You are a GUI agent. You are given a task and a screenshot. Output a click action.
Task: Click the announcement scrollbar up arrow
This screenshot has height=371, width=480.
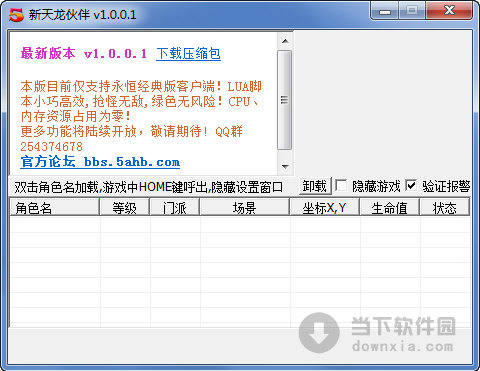pyautogui.click(x=285, y=41)
